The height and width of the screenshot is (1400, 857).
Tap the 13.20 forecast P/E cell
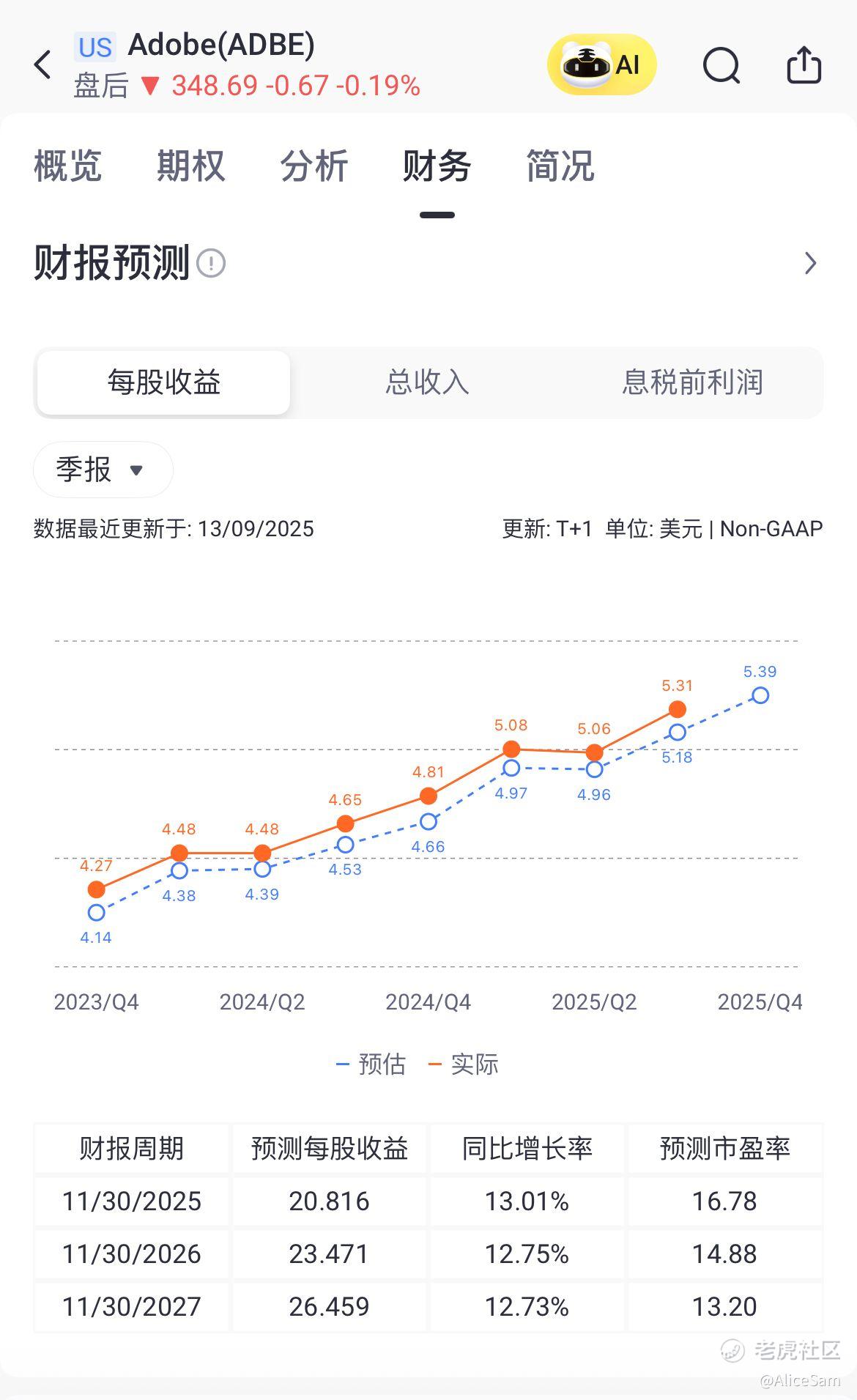point(725,1307)
